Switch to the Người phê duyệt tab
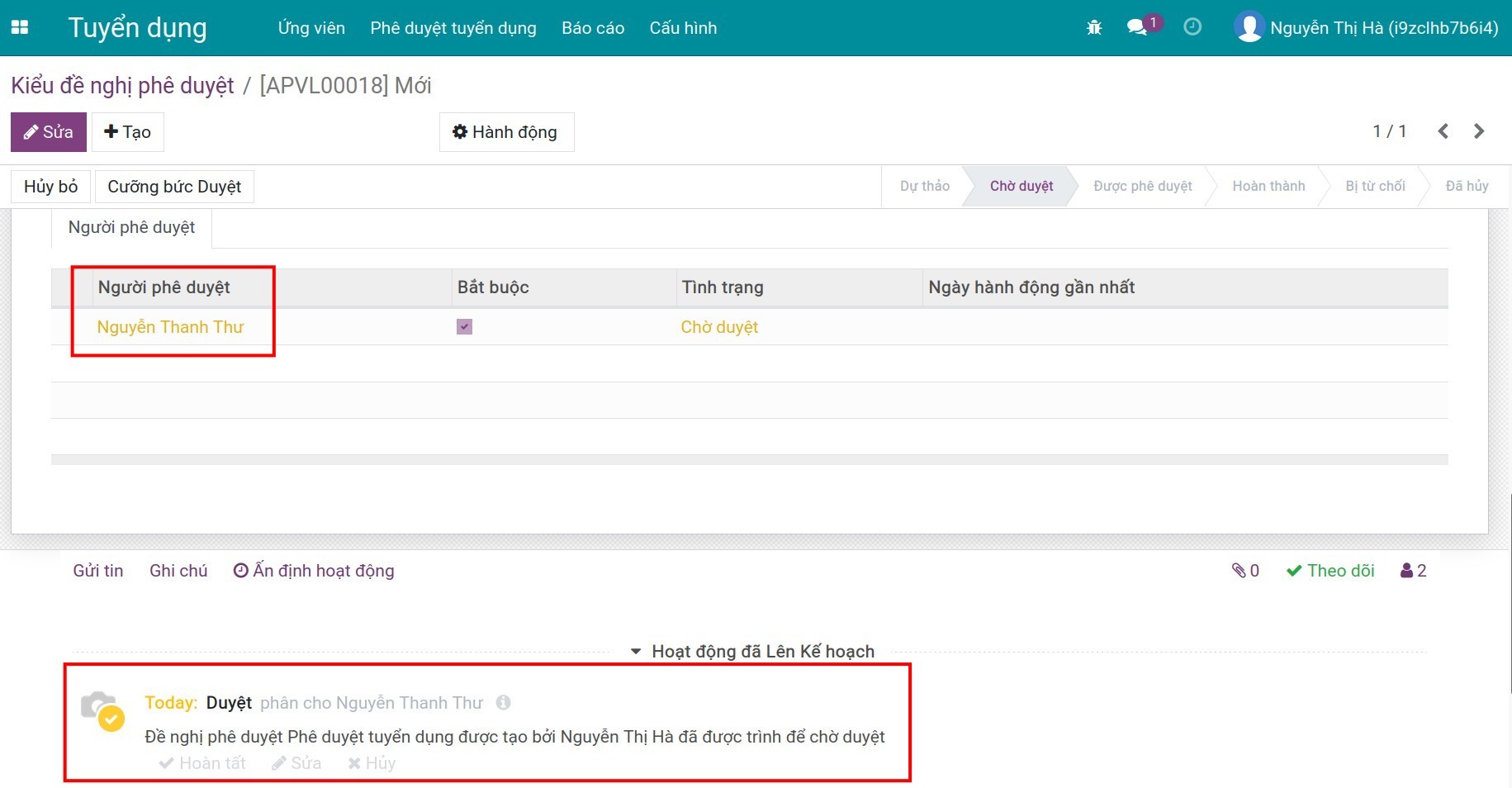1512x788 pixels. (x=131, y=228)
